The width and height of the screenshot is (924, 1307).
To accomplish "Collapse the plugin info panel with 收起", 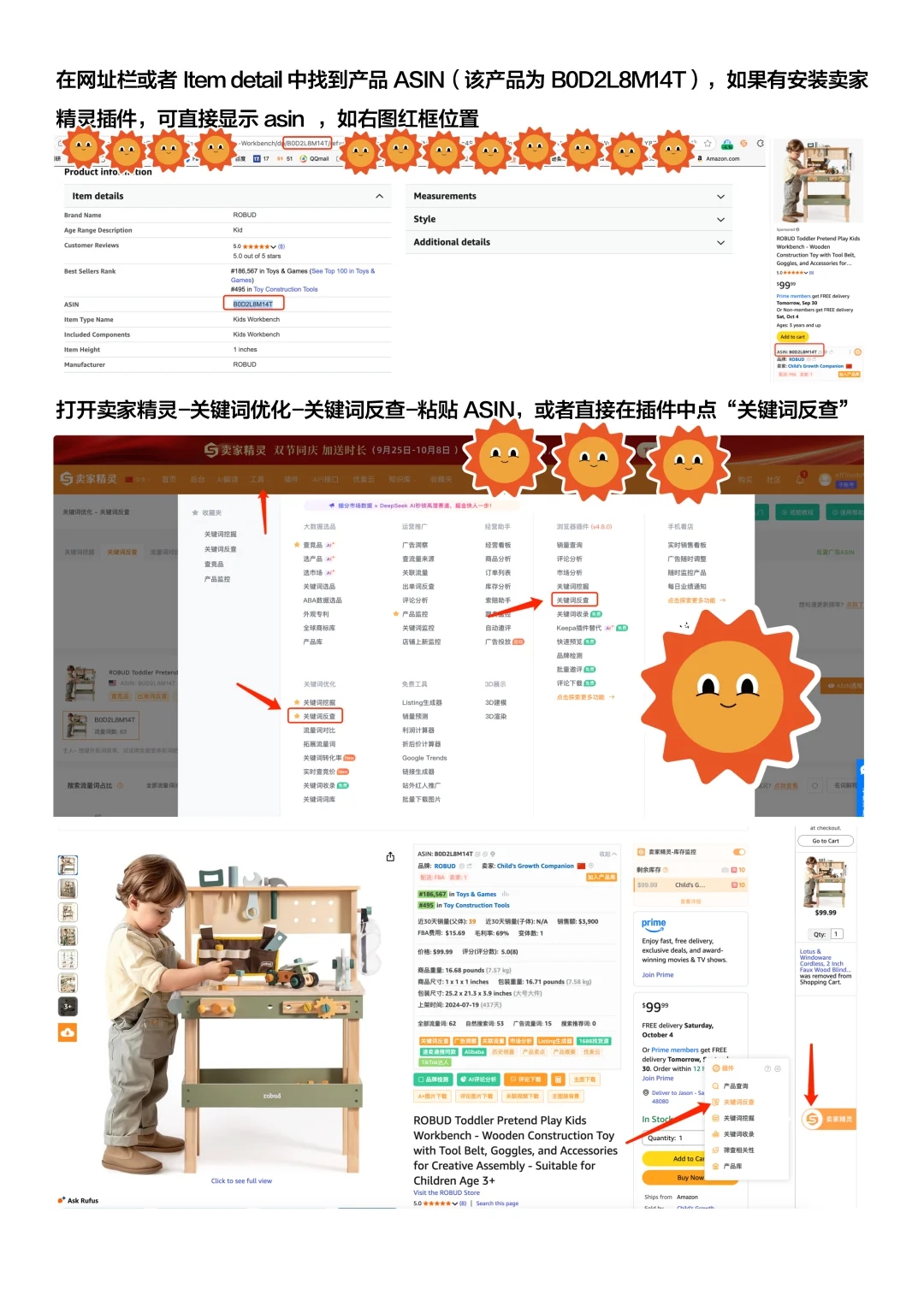I will (607, 854).
